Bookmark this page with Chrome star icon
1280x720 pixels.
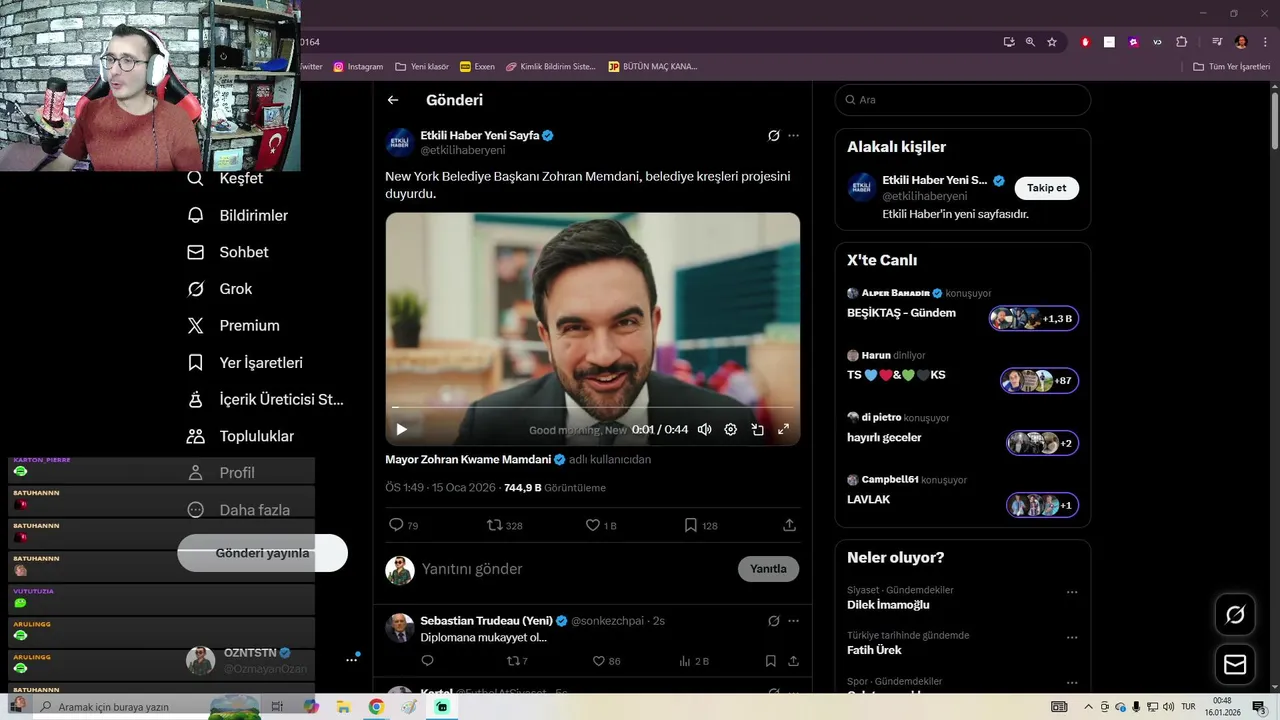(x=1052, y=42)
